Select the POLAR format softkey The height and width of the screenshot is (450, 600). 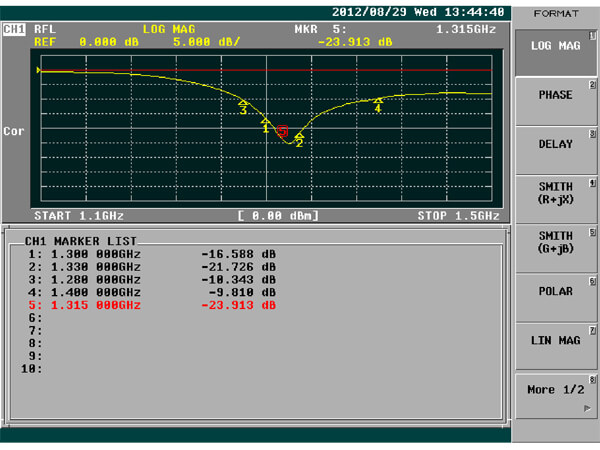pyautogui.click(x=555, y=298)
